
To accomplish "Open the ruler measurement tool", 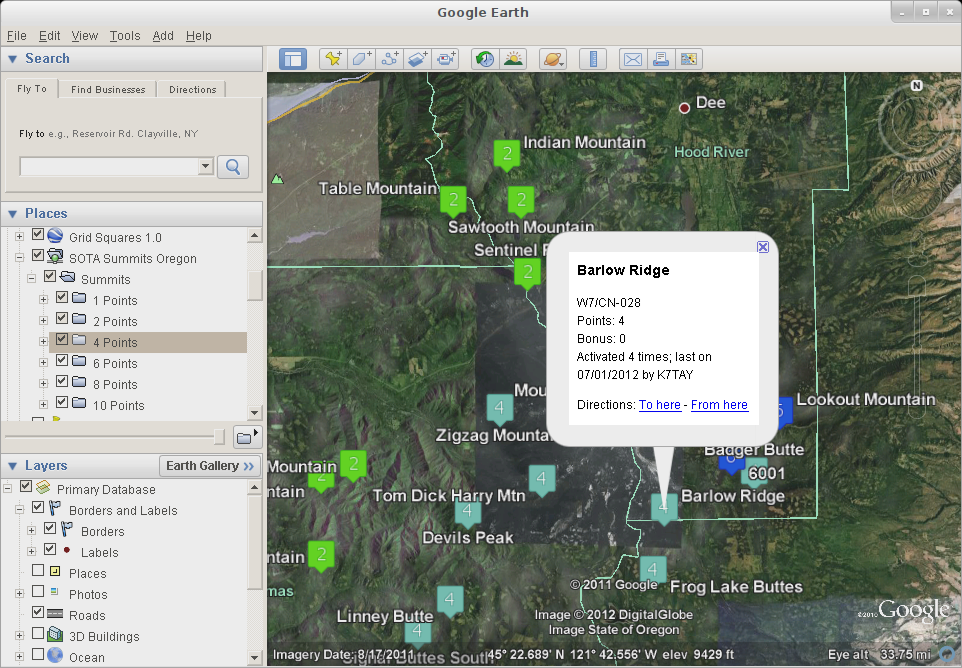I will pyautogui.click(x=593, y=59).
